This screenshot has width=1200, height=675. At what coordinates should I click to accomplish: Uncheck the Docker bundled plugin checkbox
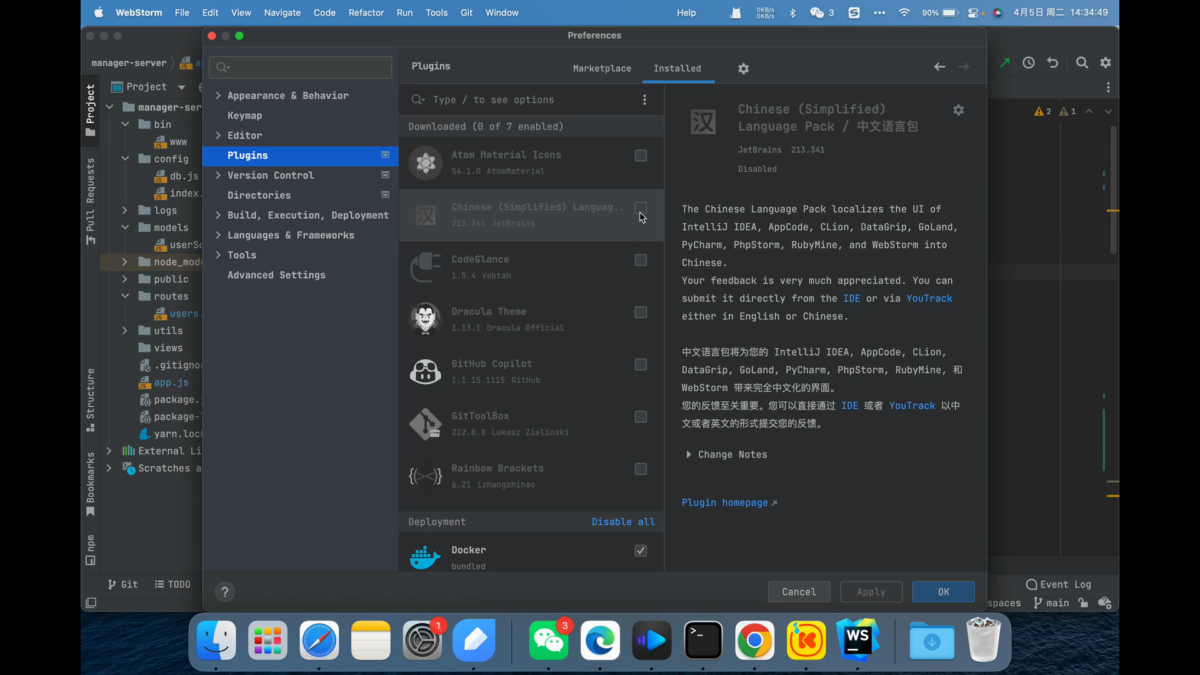(641, 551)
